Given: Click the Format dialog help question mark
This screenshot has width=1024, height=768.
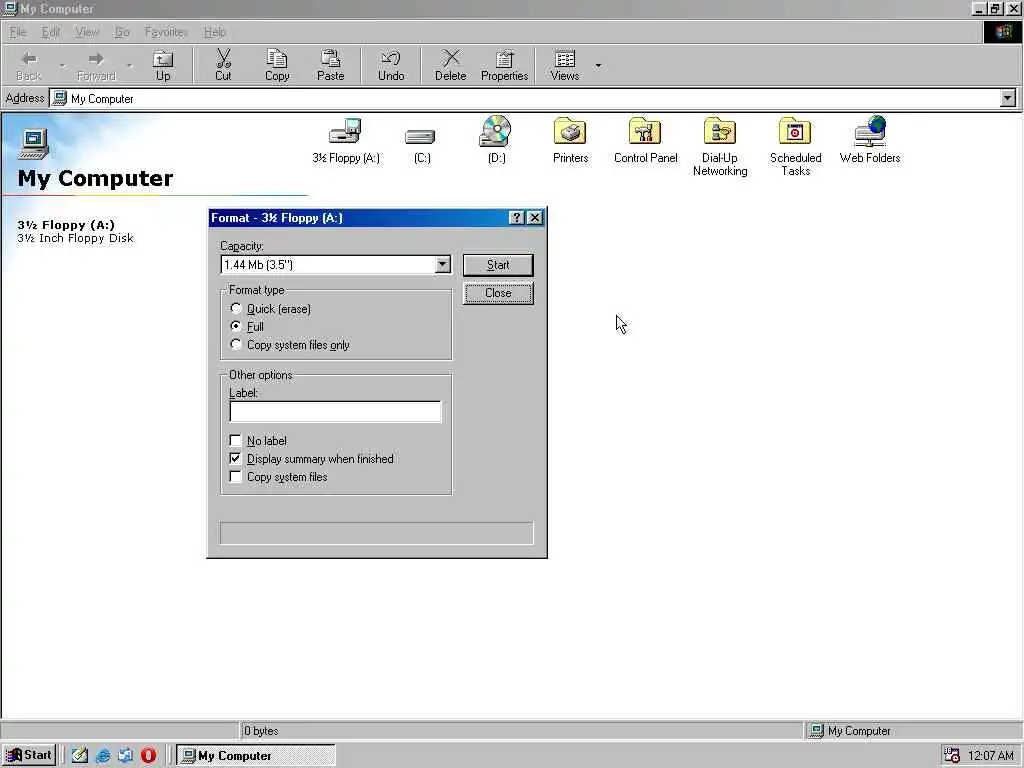Looking at the screenshot, I should (x=516, y=217).
